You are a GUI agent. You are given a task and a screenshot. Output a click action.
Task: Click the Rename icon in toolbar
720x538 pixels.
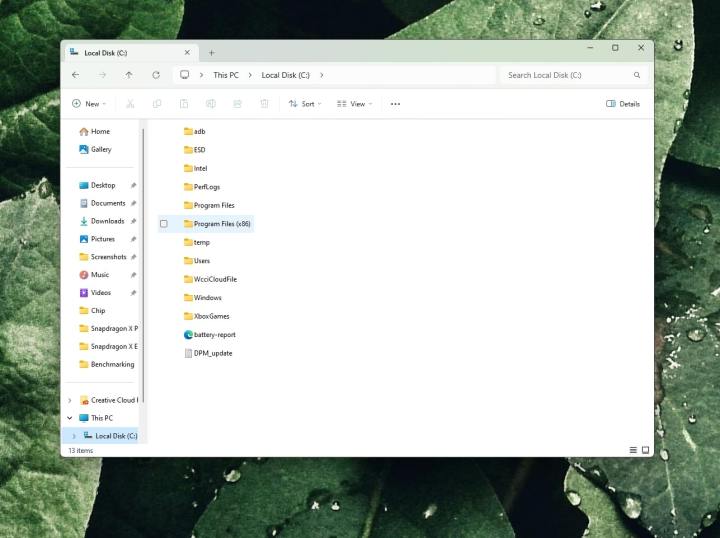tap(211, 104)
